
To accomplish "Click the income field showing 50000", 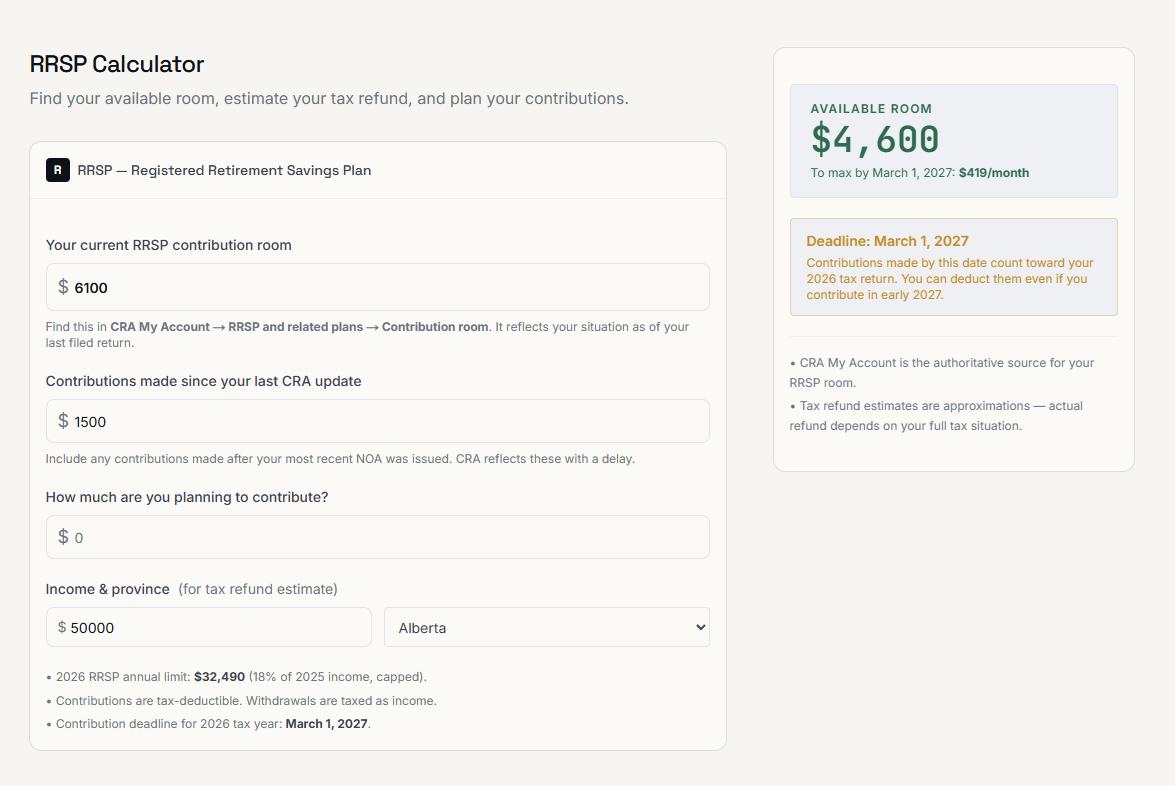I will tap(208, 627).
